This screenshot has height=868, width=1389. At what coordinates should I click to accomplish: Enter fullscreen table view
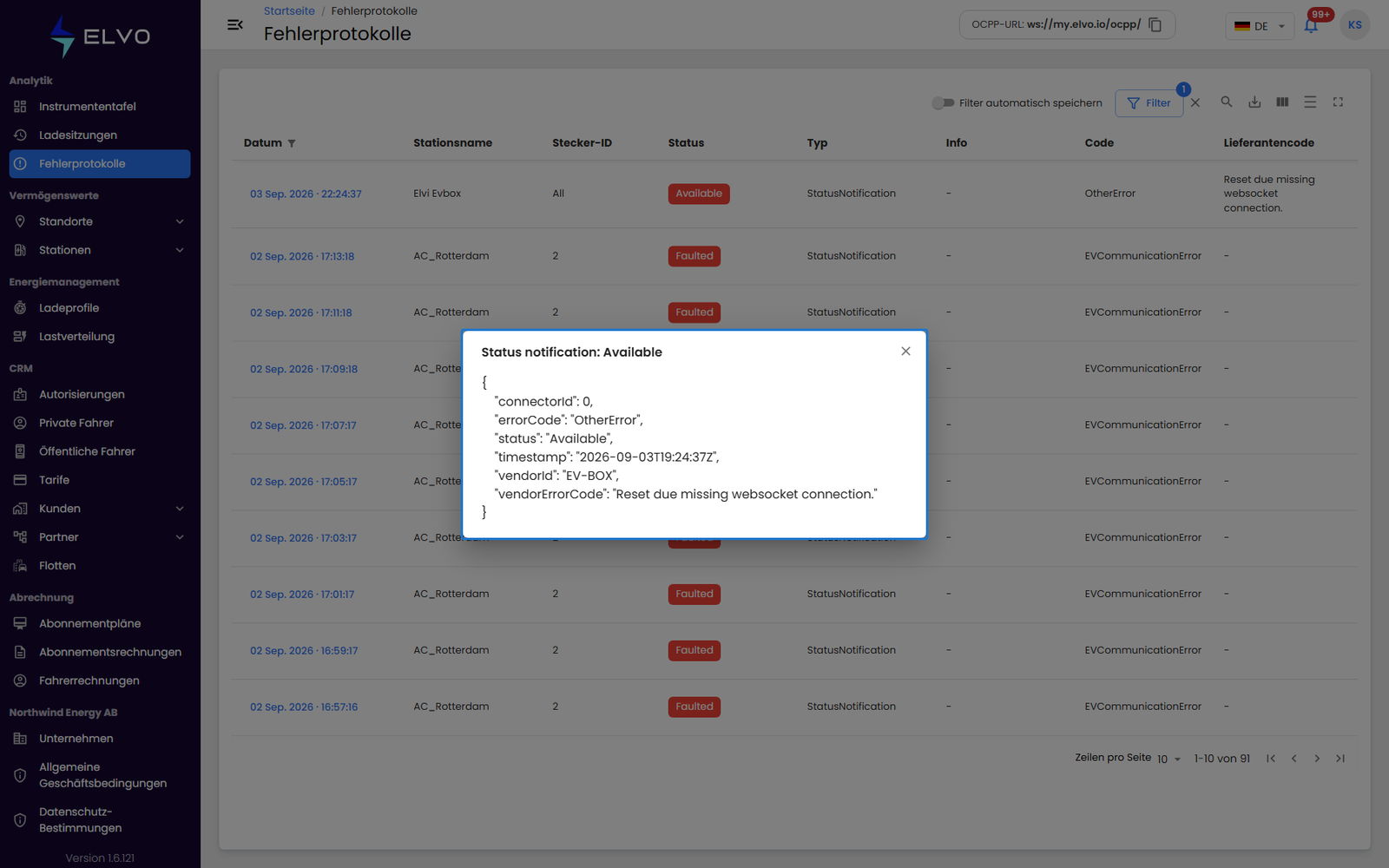point(1338,102)
